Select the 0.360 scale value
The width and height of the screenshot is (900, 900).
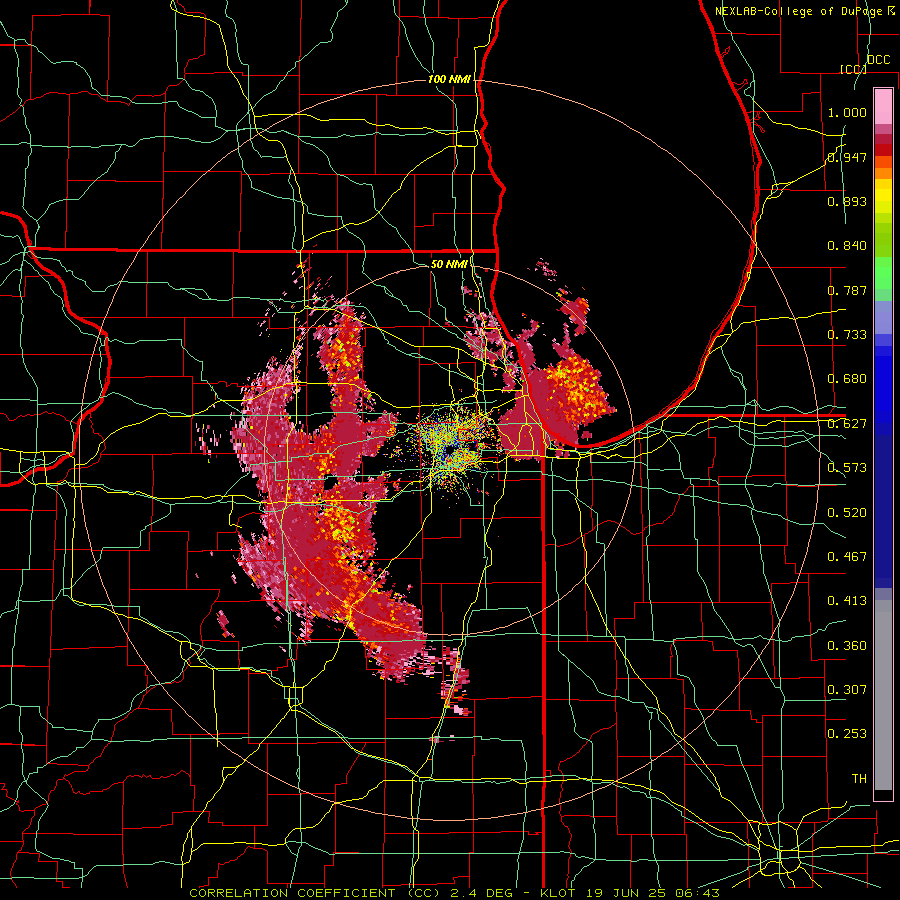point(847,646)
